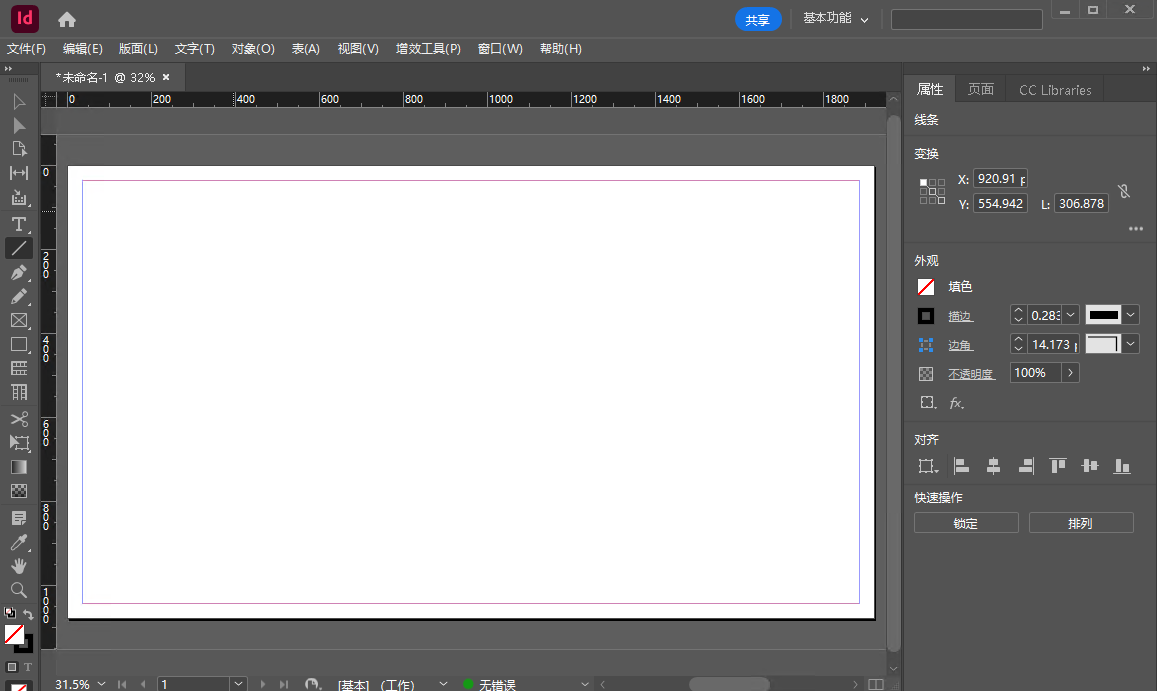Select the Gradient Swatch tool
Image resolution: width=1157 pixels, height=691 pixels.
coord(19,467)
